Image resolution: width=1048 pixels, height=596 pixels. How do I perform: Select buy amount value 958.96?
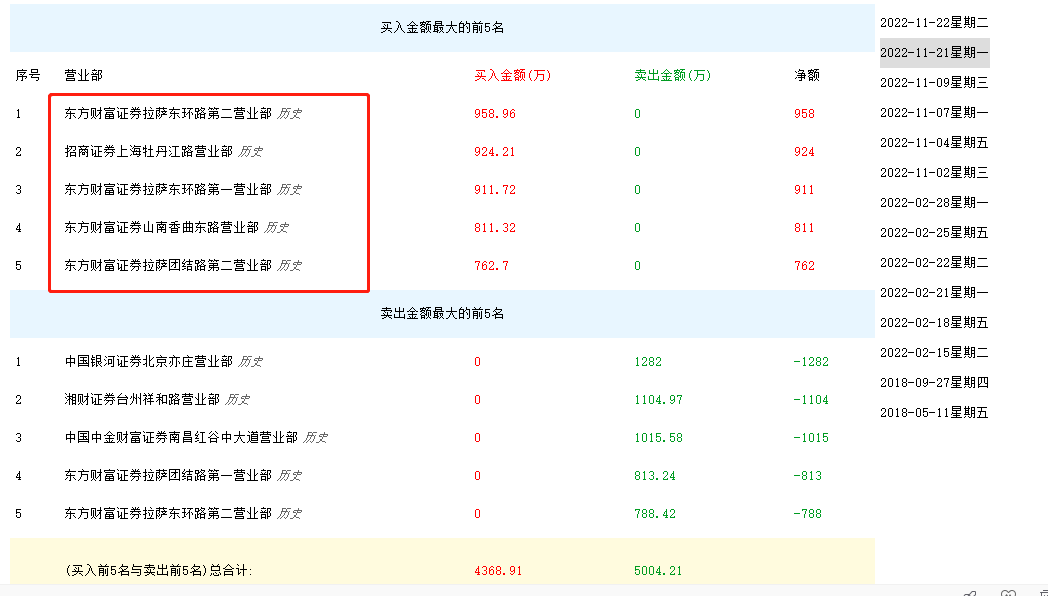[495, 114]
